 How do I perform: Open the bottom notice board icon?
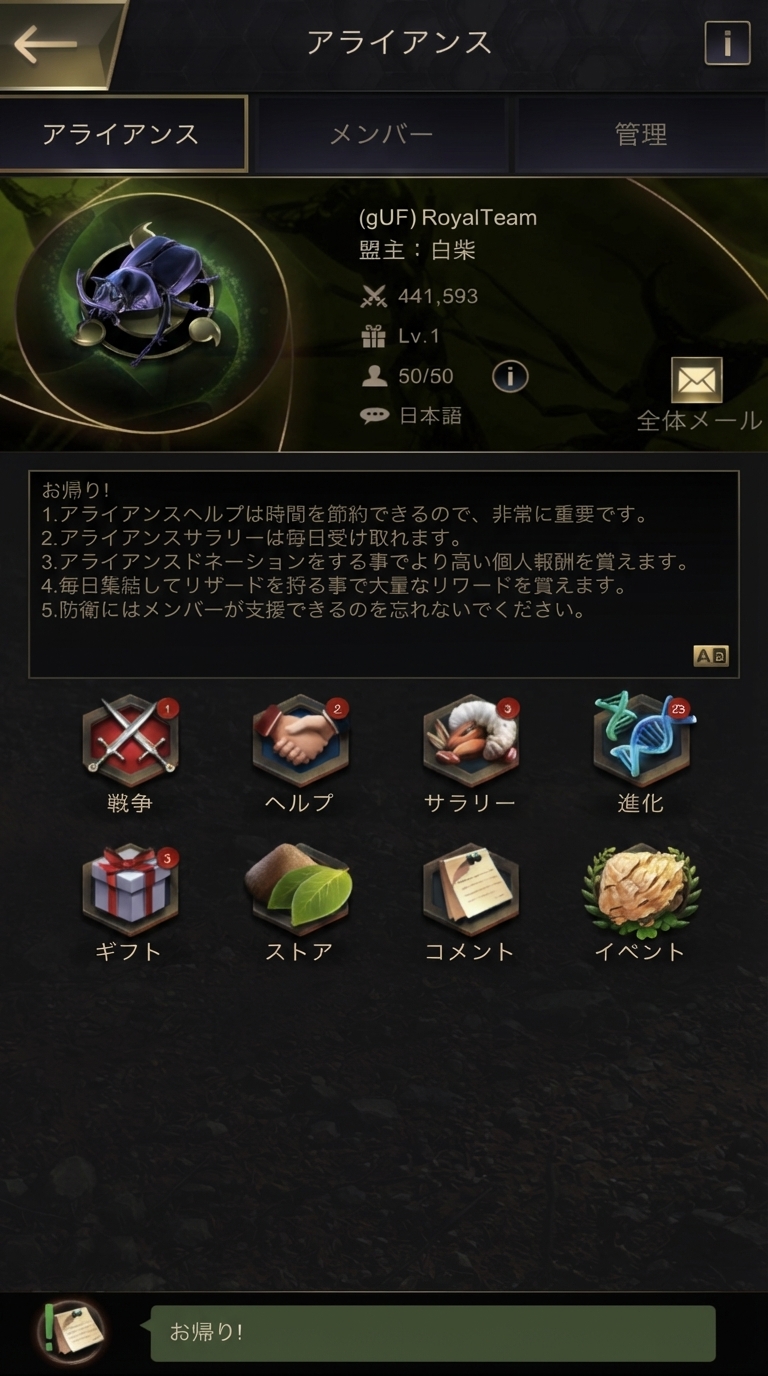point(70,1332)
